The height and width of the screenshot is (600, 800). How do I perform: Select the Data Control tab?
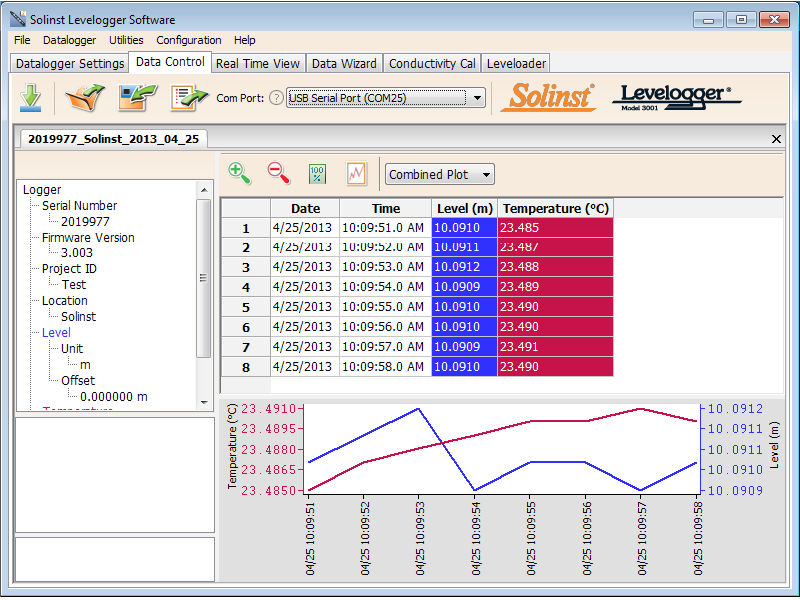pos(170,62)
